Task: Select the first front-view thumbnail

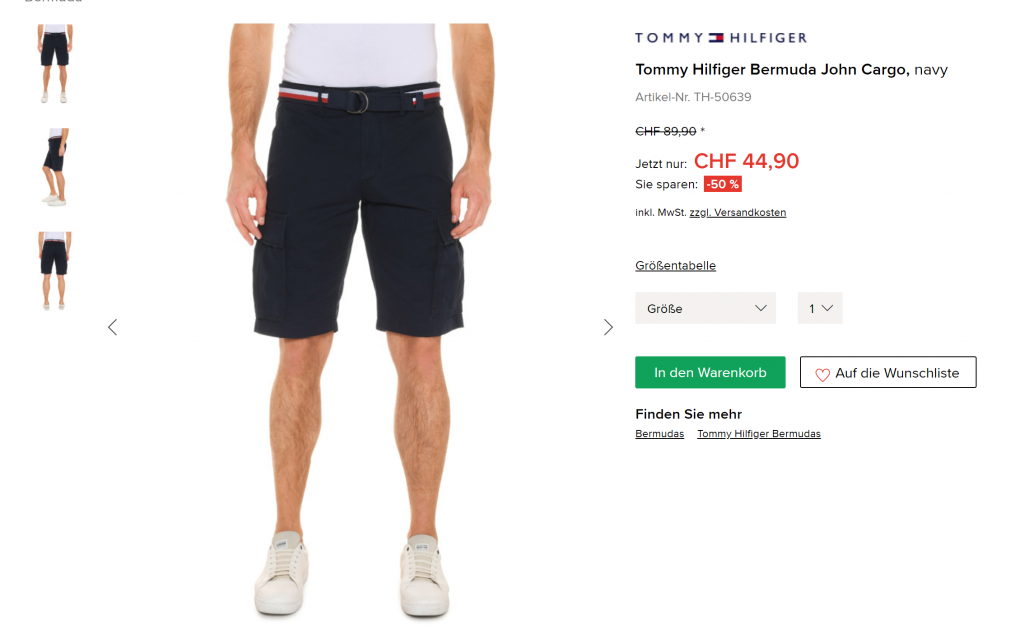Action: [x=55, y=63]
